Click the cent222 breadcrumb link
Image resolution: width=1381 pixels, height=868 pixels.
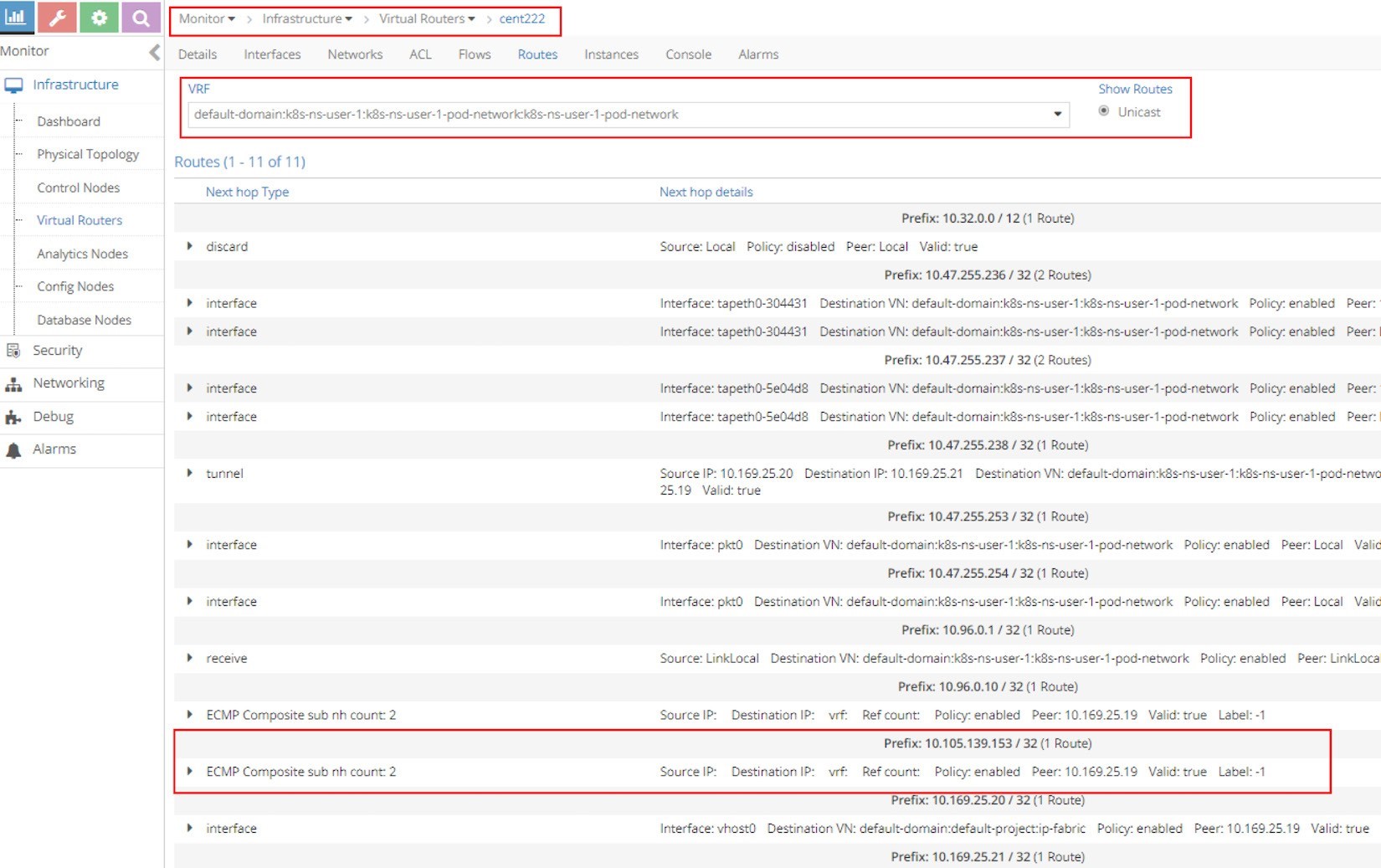522,18
